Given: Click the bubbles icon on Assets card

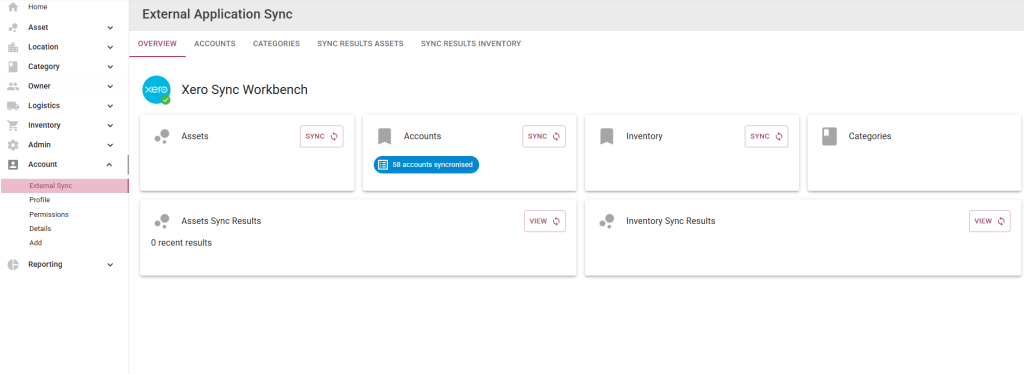Looking at the screenshot, I should [162, 136].
